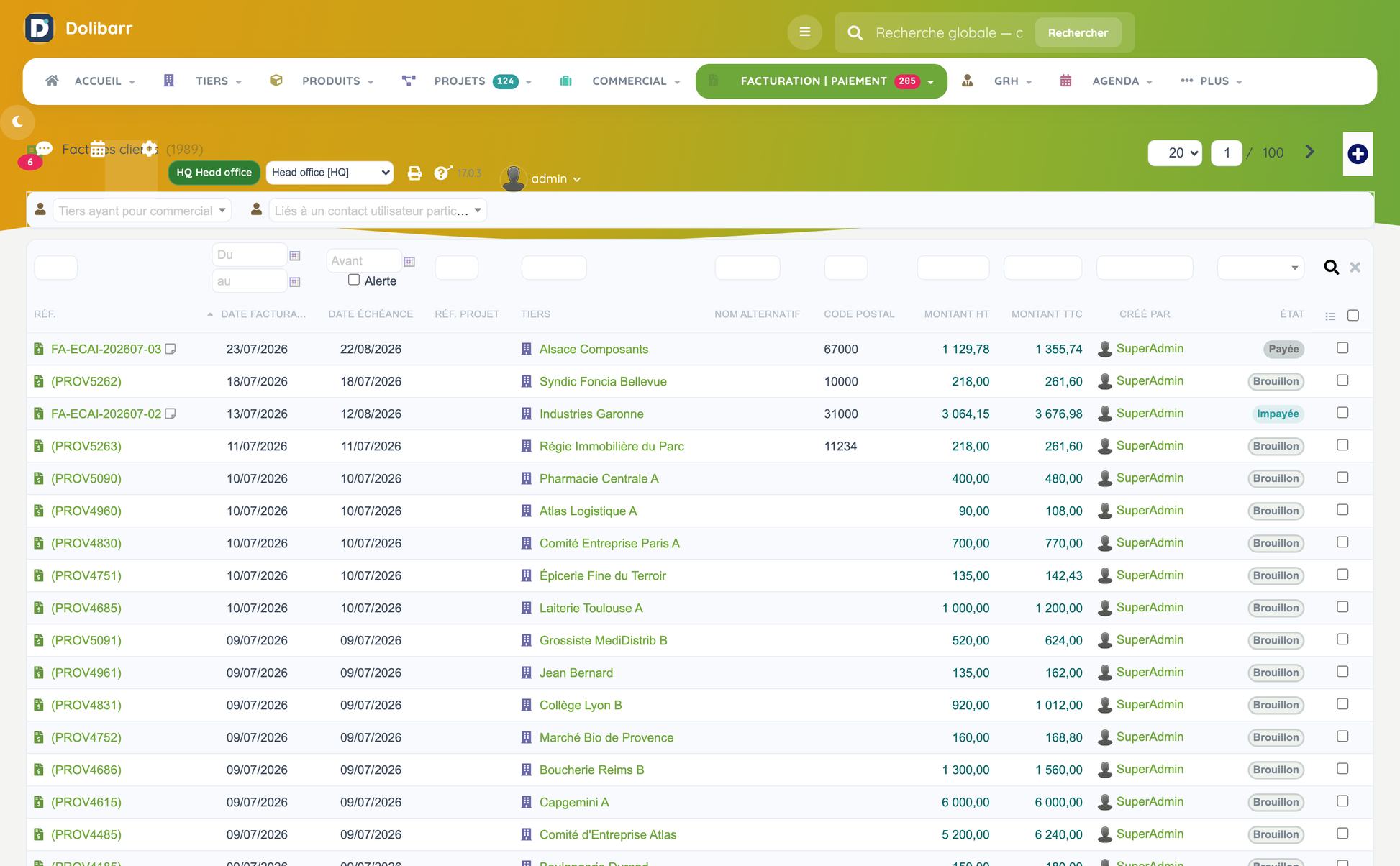Expand the PLUS menu

[x=1212, y=81]
